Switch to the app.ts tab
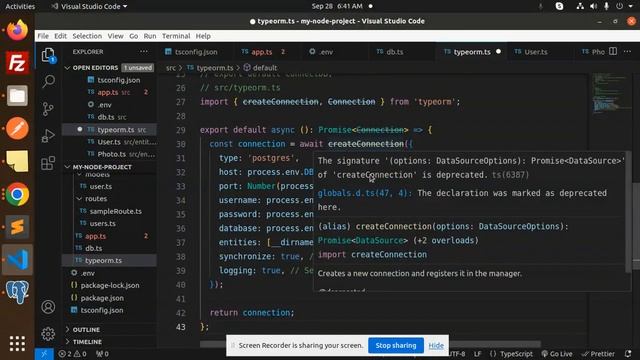This screenshot has height=360, width=640. (x=262, y=52)
